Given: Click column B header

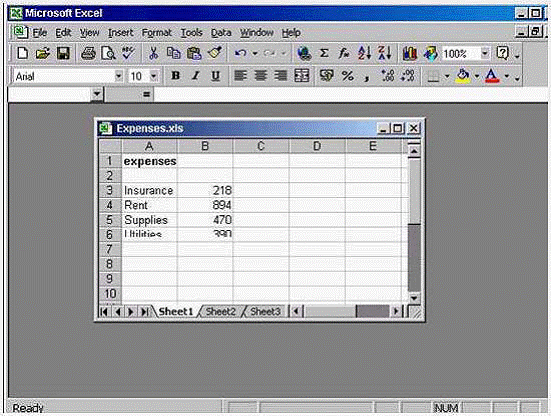Looking at the screenshot, I should (205, 146).
